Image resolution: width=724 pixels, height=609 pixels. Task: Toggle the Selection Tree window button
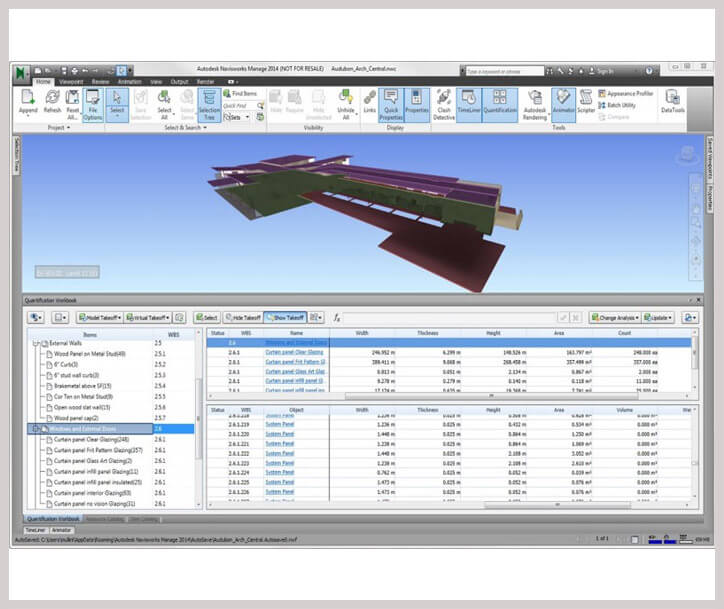click(x=209, y=105)
